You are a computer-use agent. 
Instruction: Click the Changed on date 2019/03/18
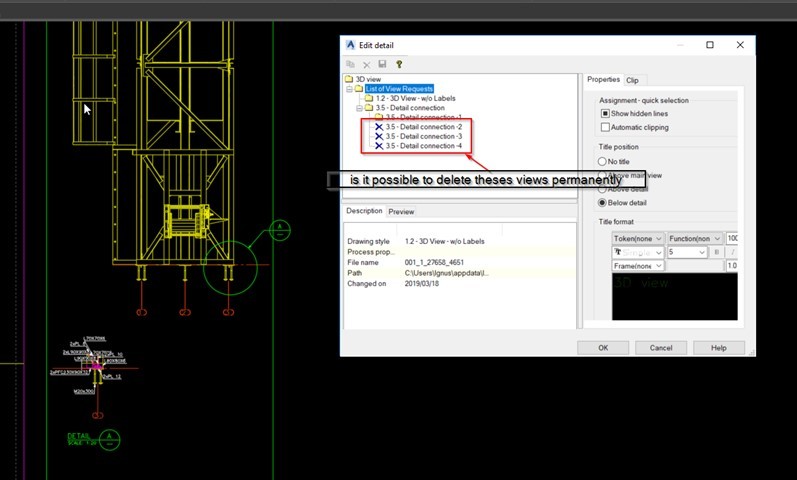click(x=421, y=284)
